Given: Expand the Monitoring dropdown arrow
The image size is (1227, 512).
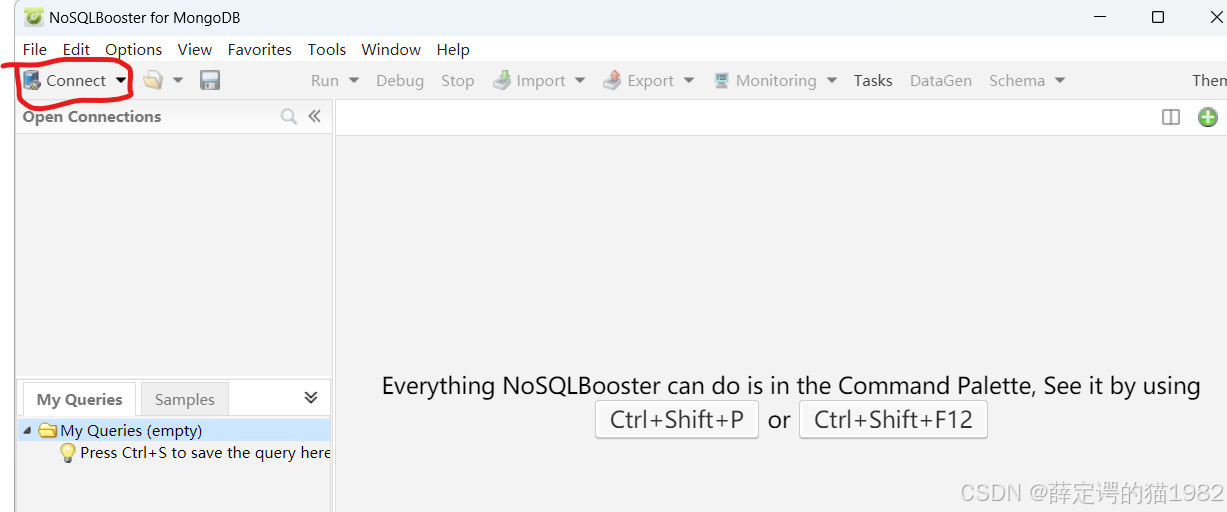Looking at the screenshot, I should click(x=831, y=81).
